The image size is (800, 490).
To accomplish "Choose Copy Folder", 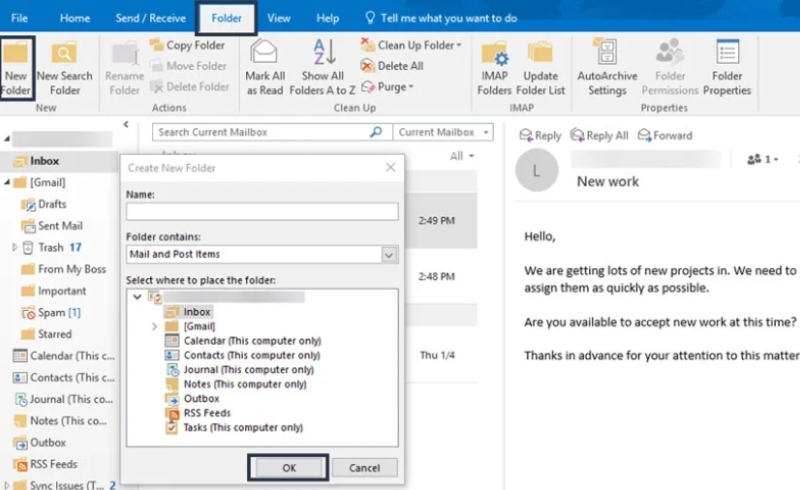I will click(x=187, y=45).
